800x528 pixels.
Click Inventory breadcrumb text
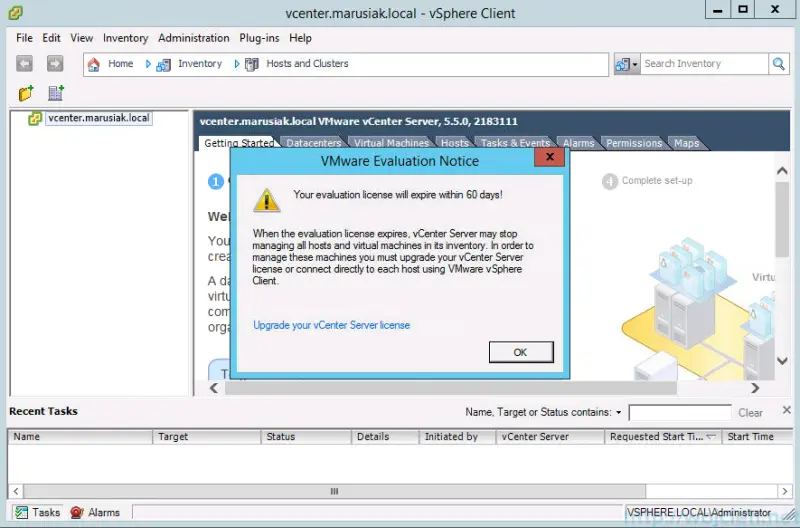[200, 64]
